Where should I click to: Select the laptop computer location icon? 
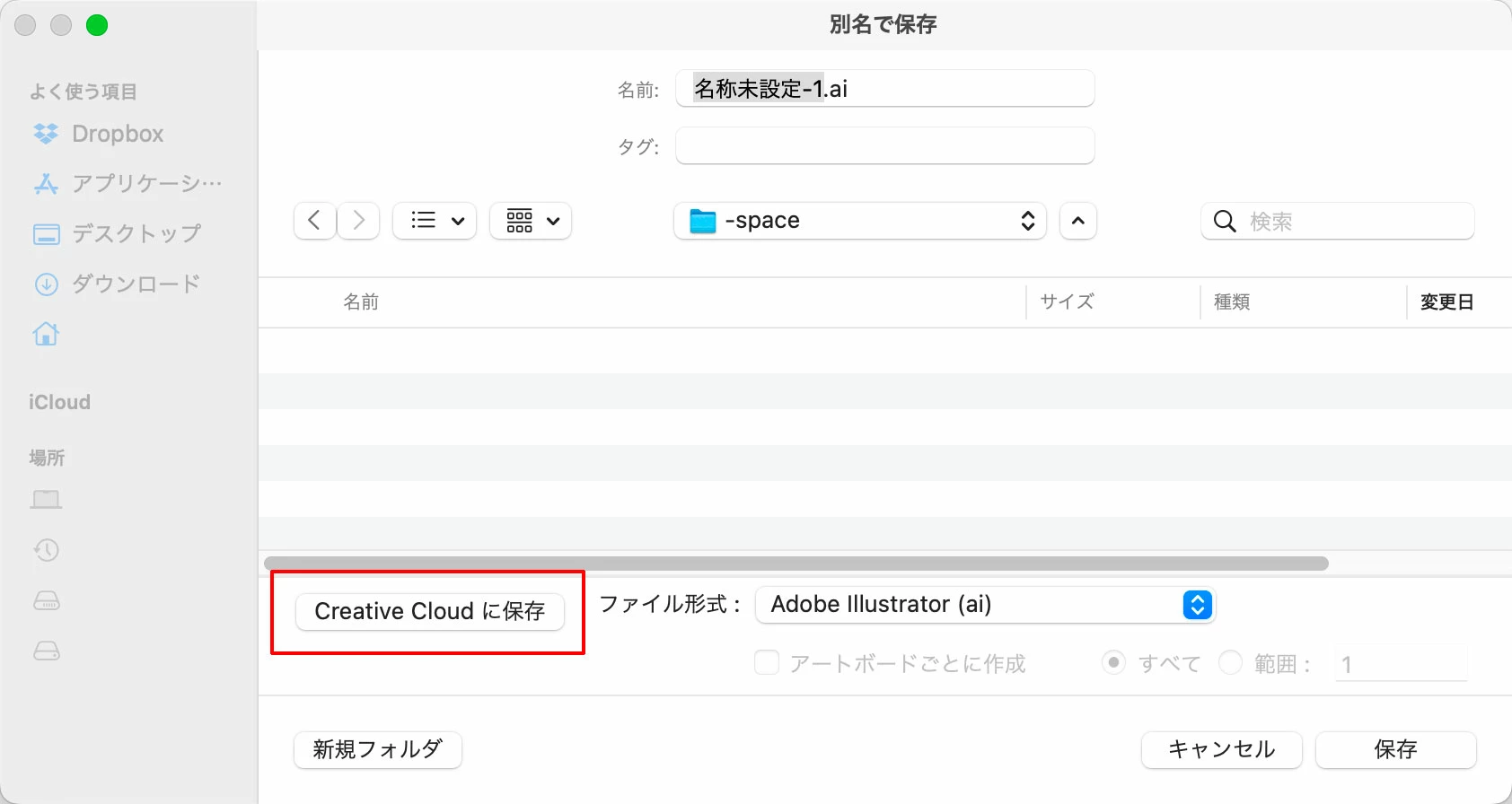[x=46, y=499]
